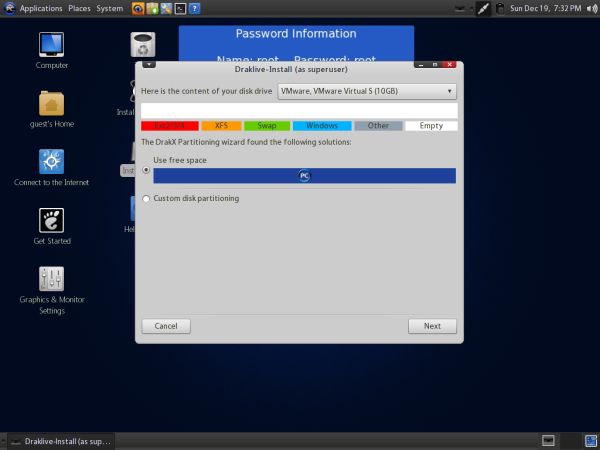Screen dimensions: 600x450
Task: Click the workspace switcher in bottom right
Action: point(591,441)
